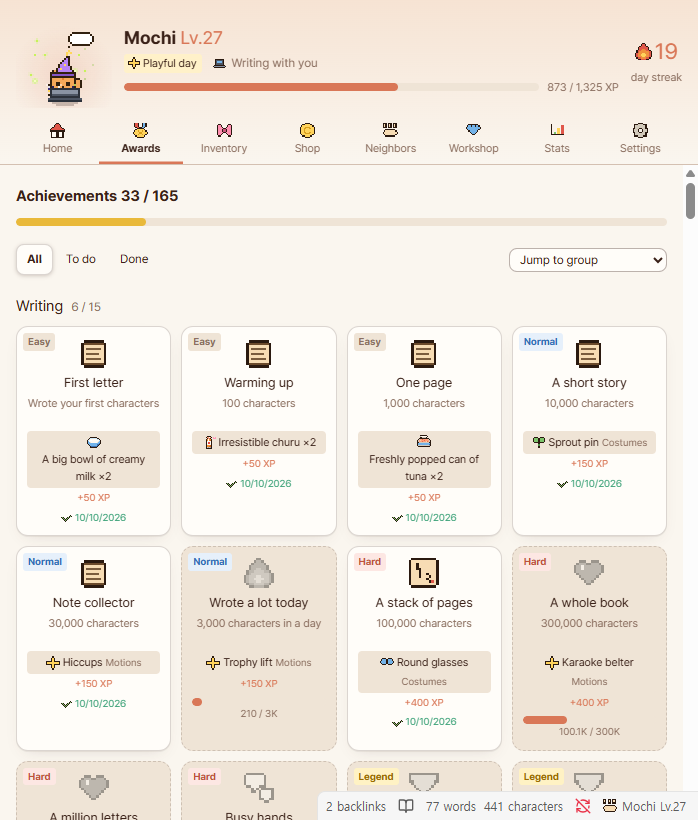Viewport: 698px width, 820px height.
Task: Open the Settings tab
Action: coord(640,139)
